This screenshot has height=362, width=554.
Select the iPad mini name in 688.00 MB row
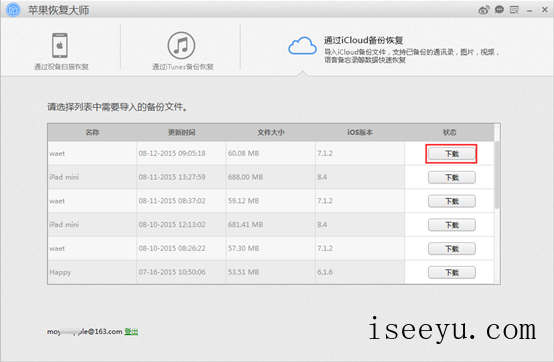[x=64, y=177]
